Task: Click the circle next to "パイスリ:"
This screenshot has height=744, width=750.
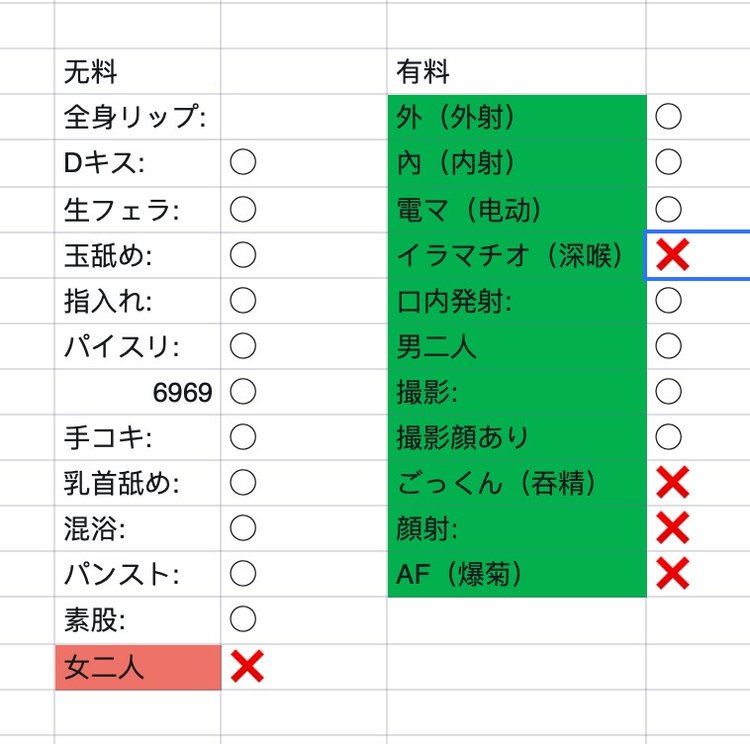Action: click(243, 347)
